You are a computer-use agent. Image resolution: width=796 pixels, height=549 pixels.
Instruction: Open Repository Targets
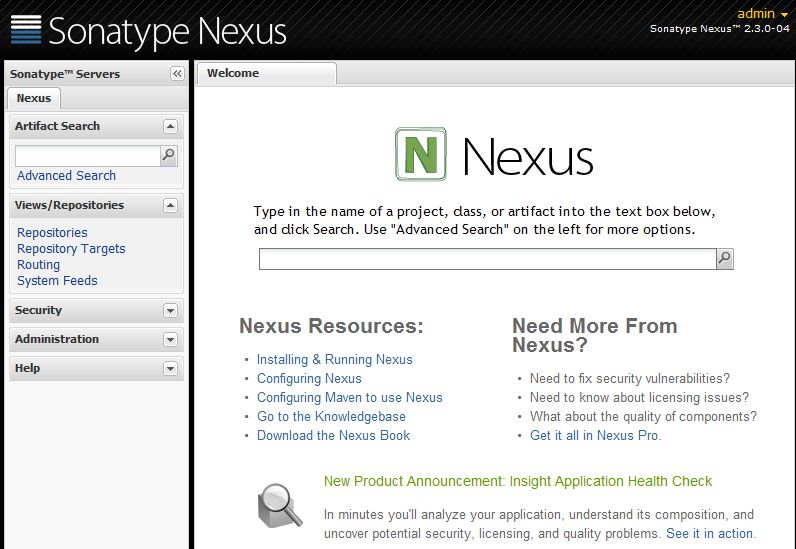pos(71,249)
